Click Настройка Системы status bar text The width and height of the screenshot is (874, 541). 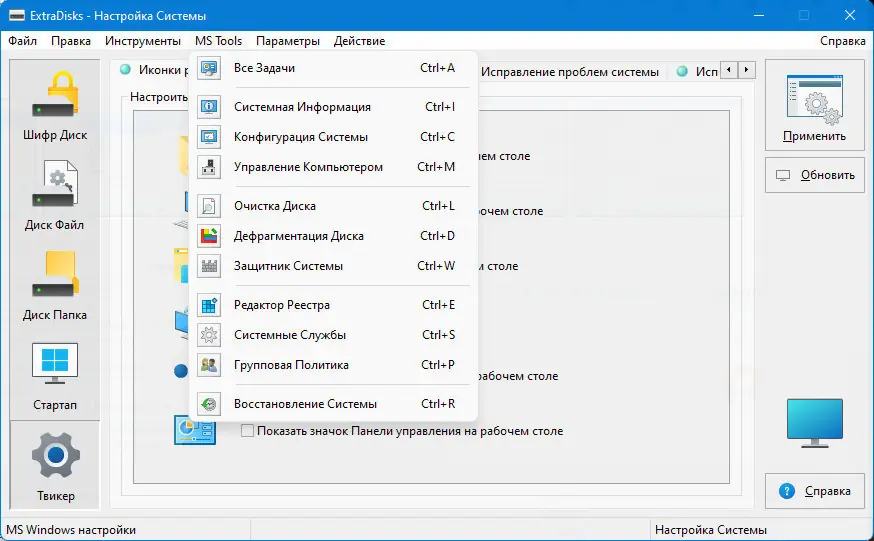(x=711, y=530)
